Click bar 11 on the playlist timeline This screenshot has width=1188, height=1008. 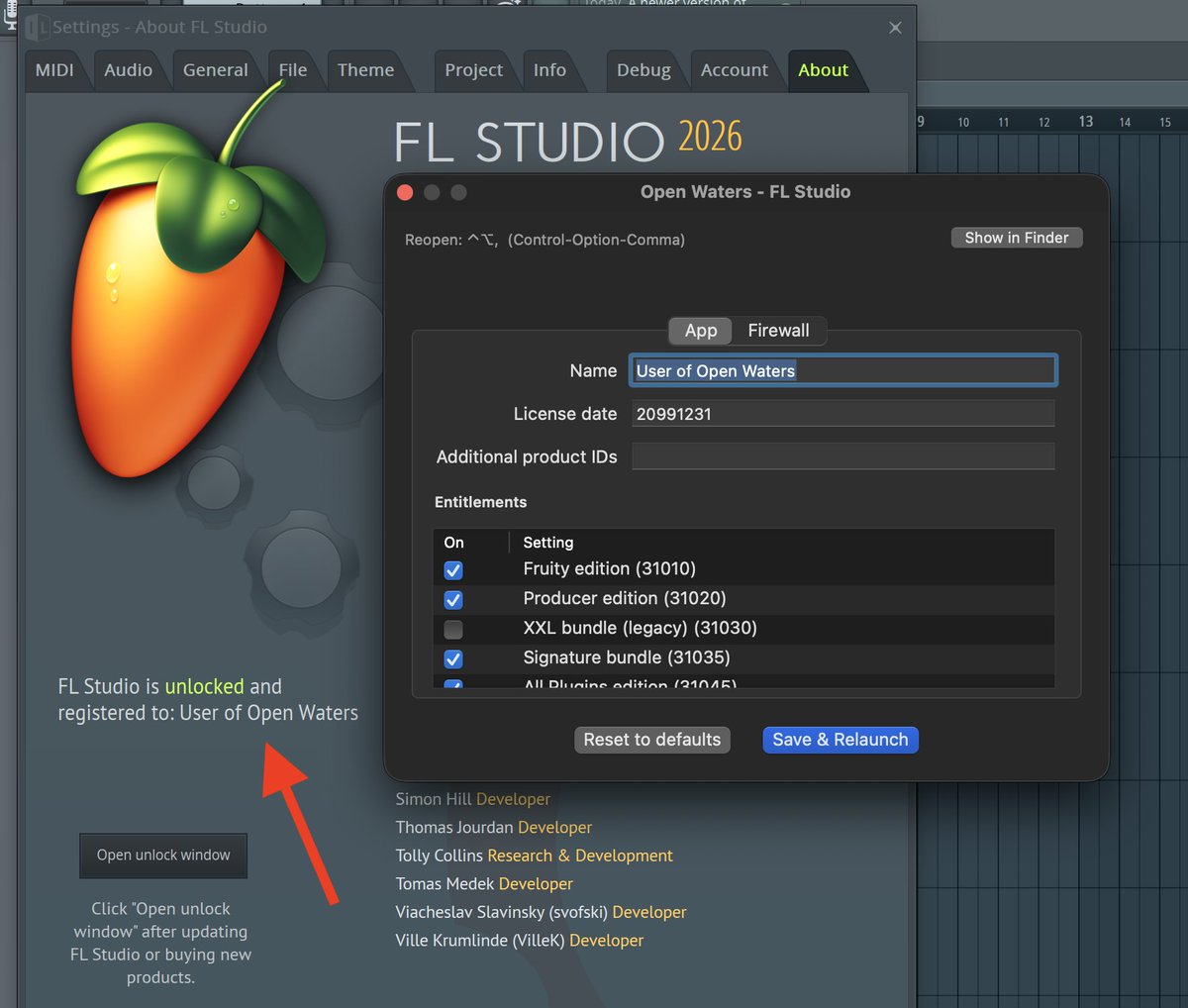pyautogui.click(x=1003, y=122)
